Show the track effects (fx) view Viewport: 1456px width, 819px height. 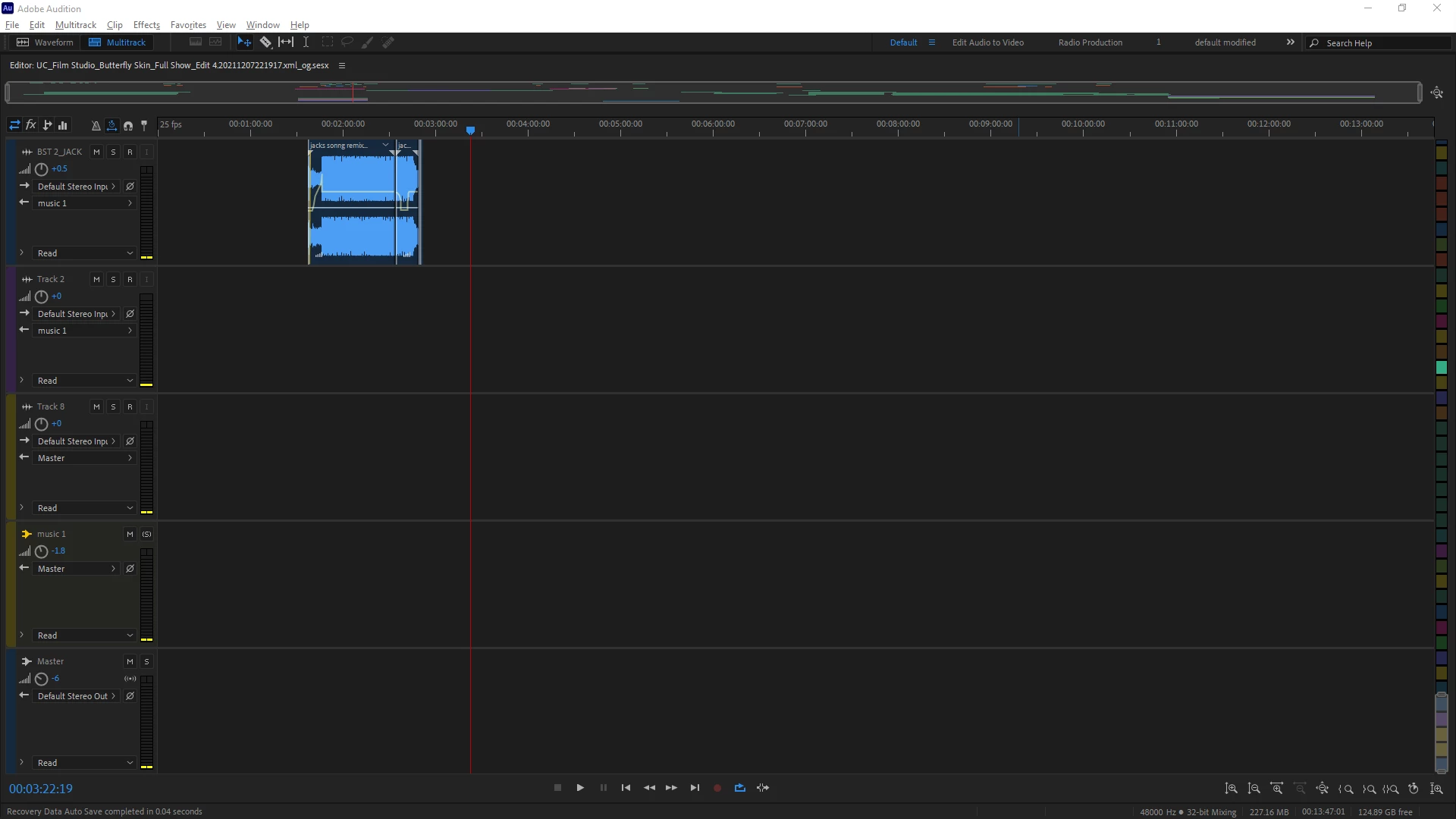(x=31, y=125)
